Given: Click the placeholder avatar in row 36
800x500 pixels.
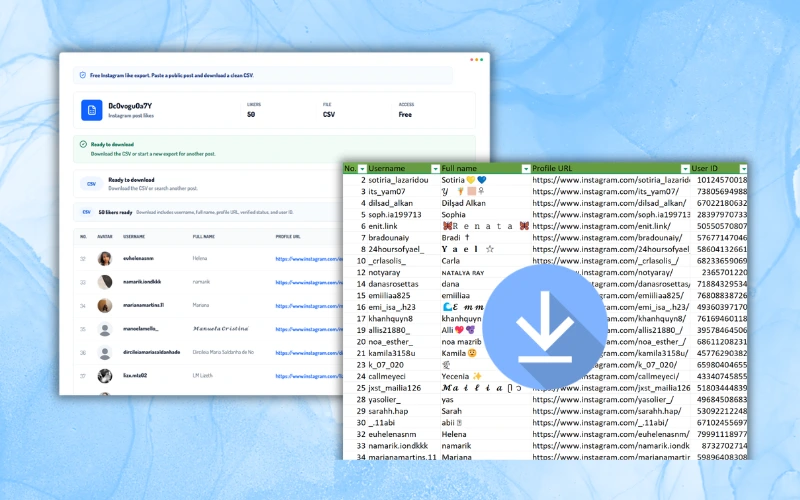Looking at the screenshot, I should (105, 353).
